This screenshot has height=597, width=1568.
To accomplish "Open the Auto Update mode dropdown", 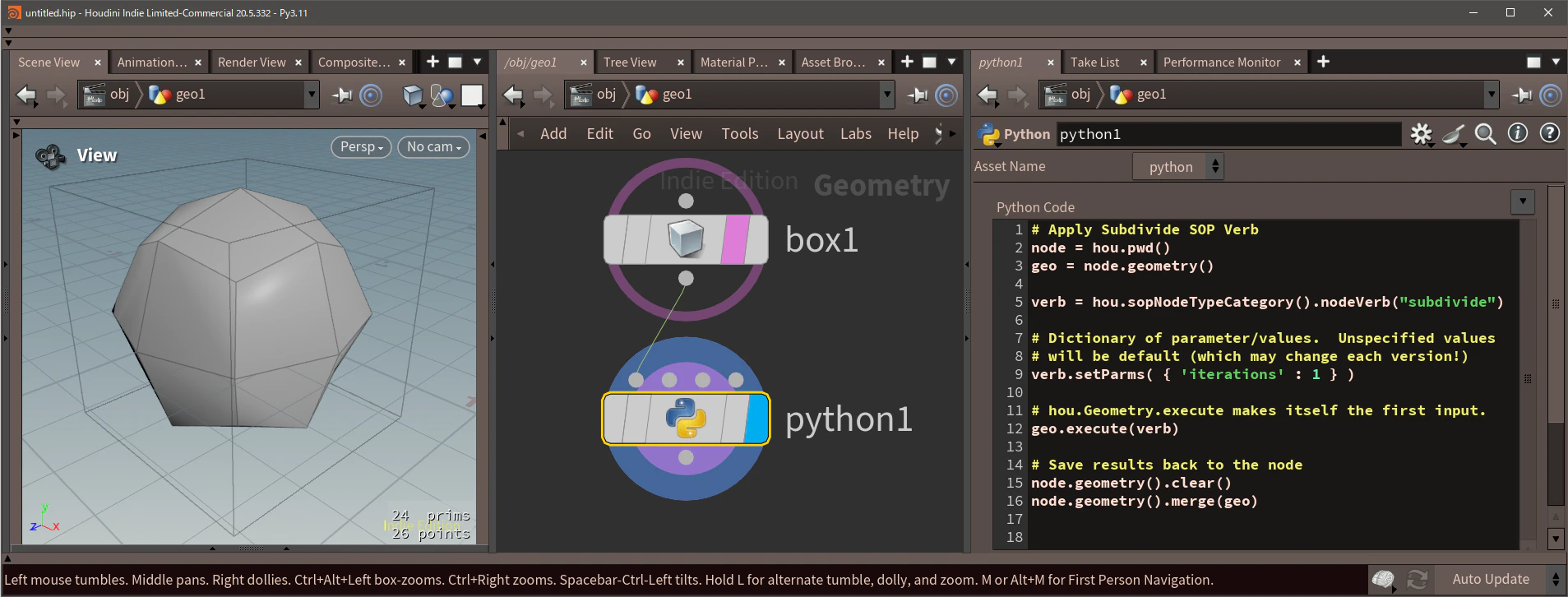I will pyautogui.click(x=1501, y=580).
